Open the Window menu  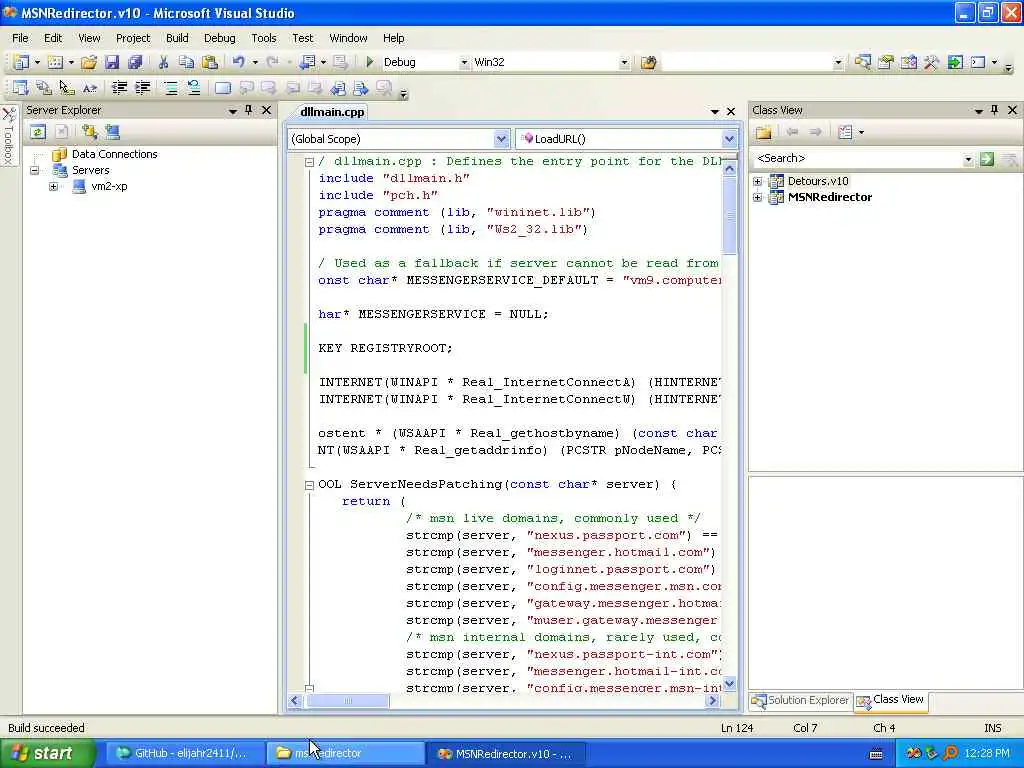[x=348, y=38]
